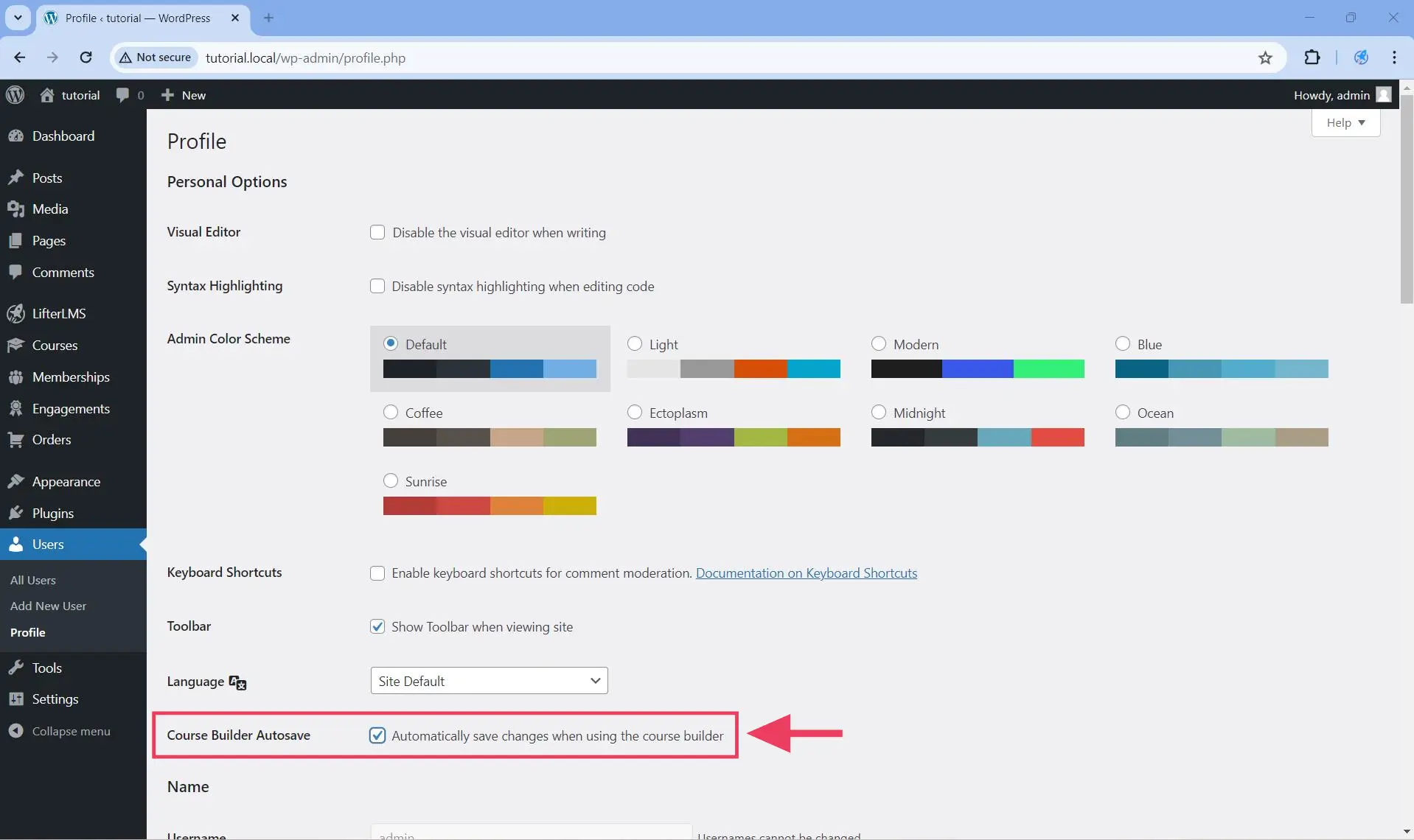Screen dimensions: 1414x840
Task: Select the Modern color scheme radio
Action: click(879, 344)
